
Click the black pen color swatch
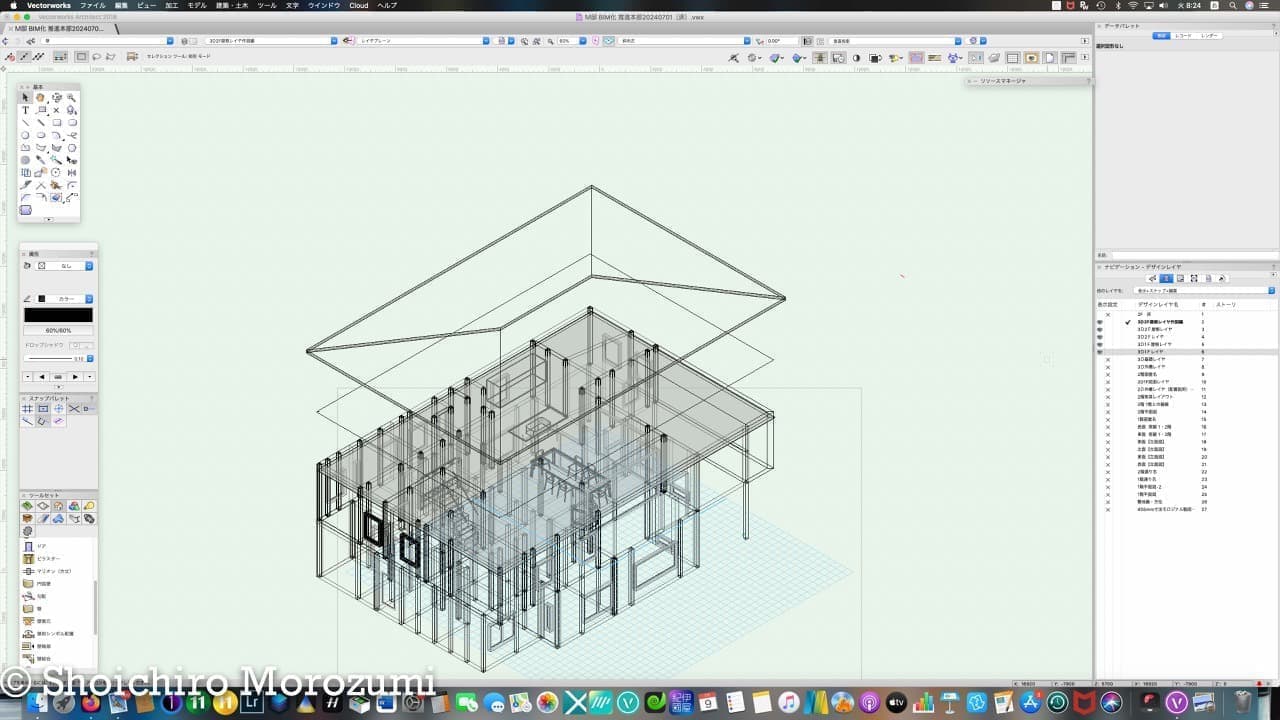pyautogui.click(x=58, y=315)
